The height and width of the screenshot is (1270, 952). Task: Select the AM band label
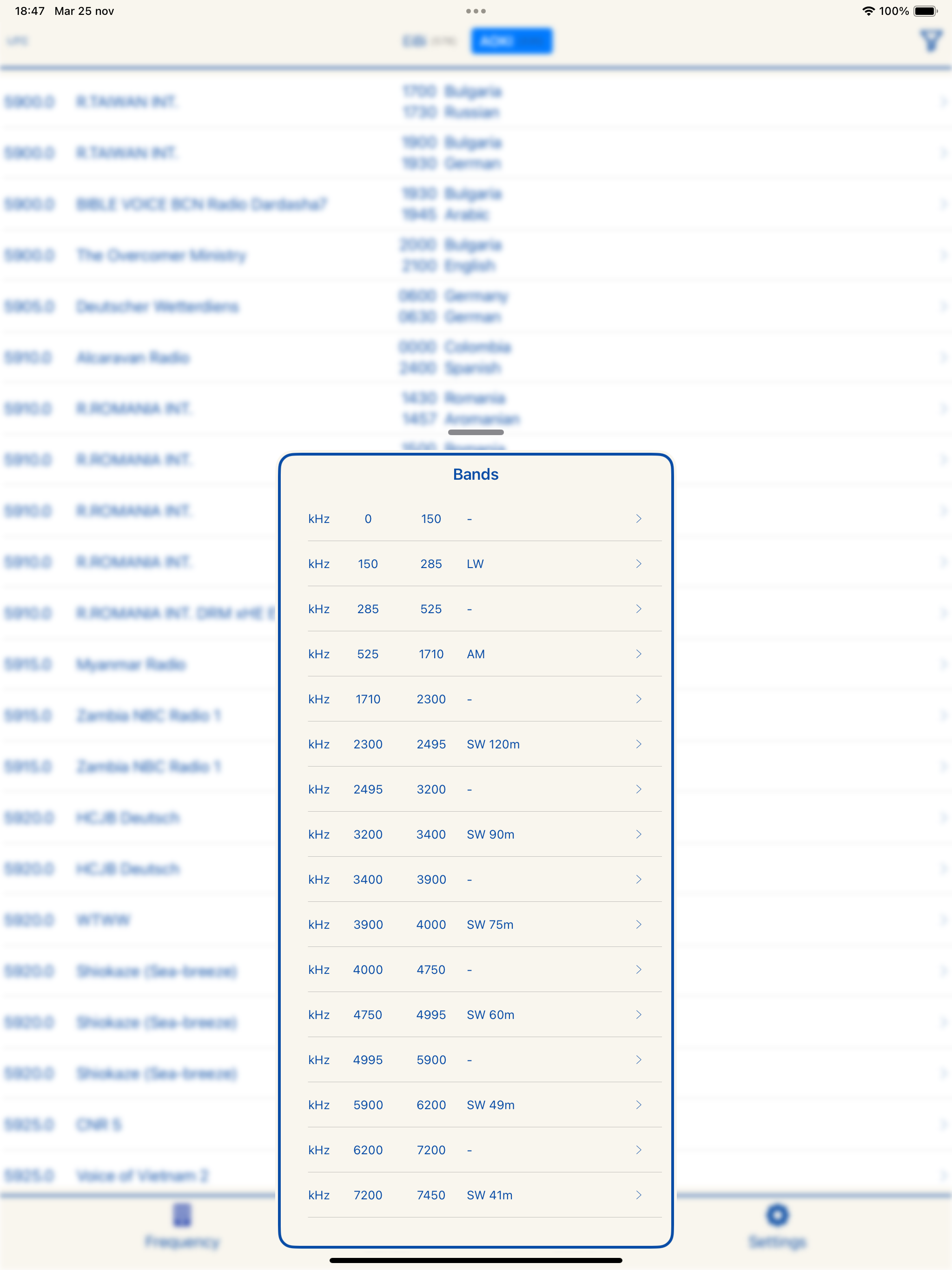coord(476,654)
